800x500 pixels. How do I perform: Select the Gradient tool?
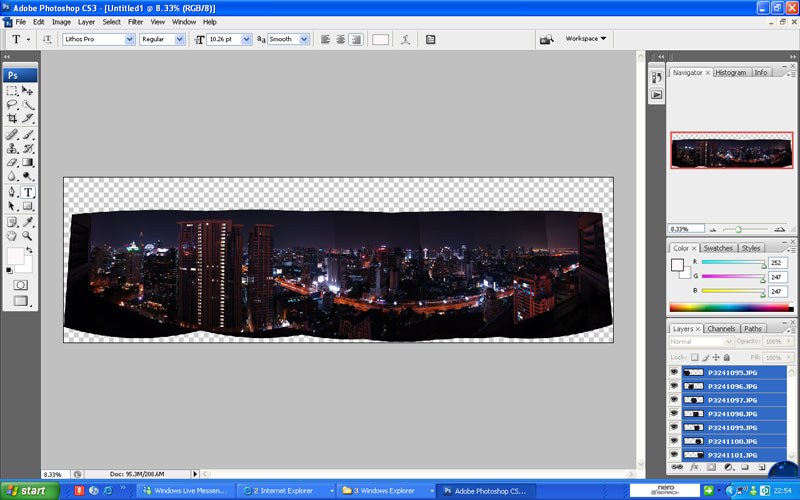28,162
